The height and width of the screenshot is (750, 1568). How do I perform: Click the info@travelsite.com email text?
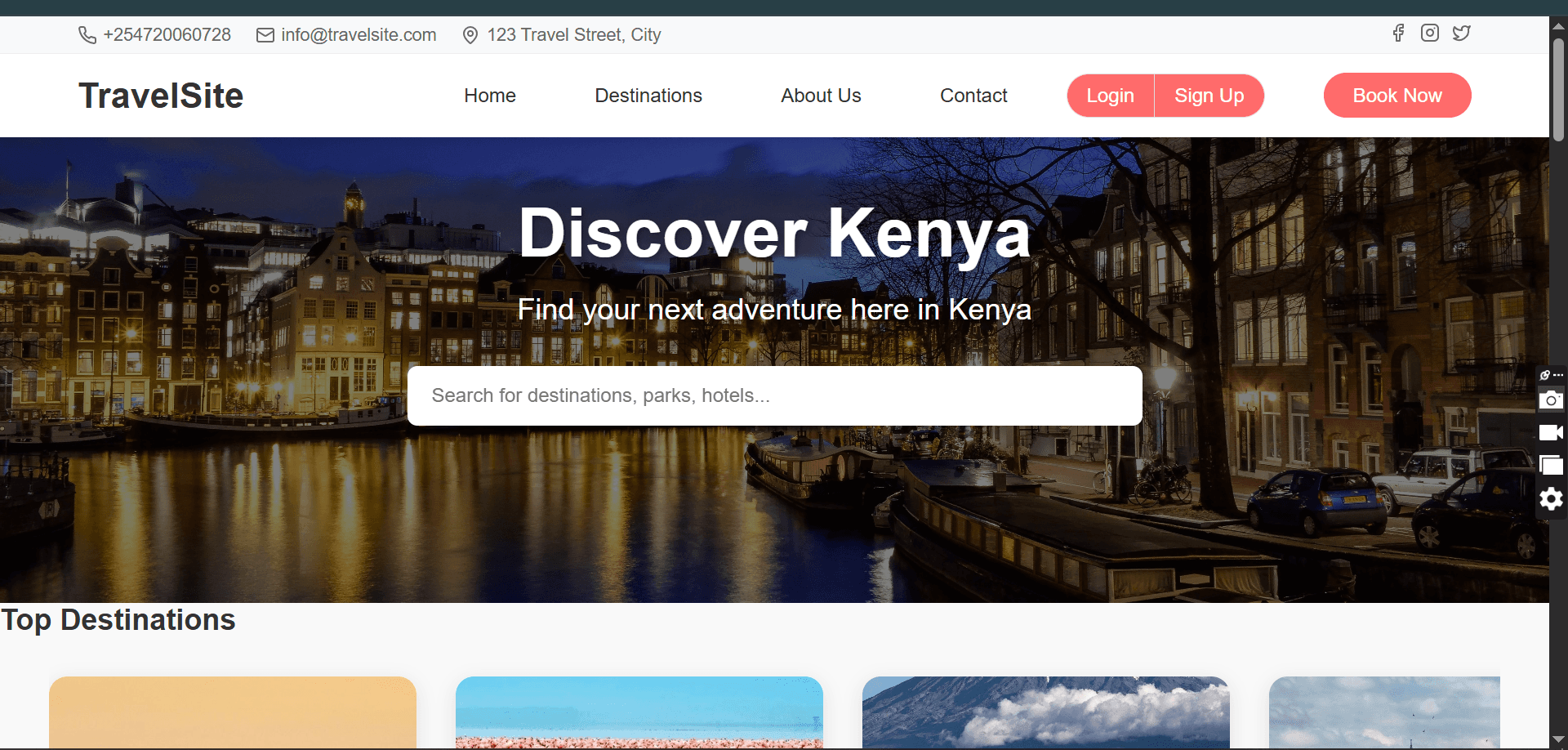pos(359,35)
